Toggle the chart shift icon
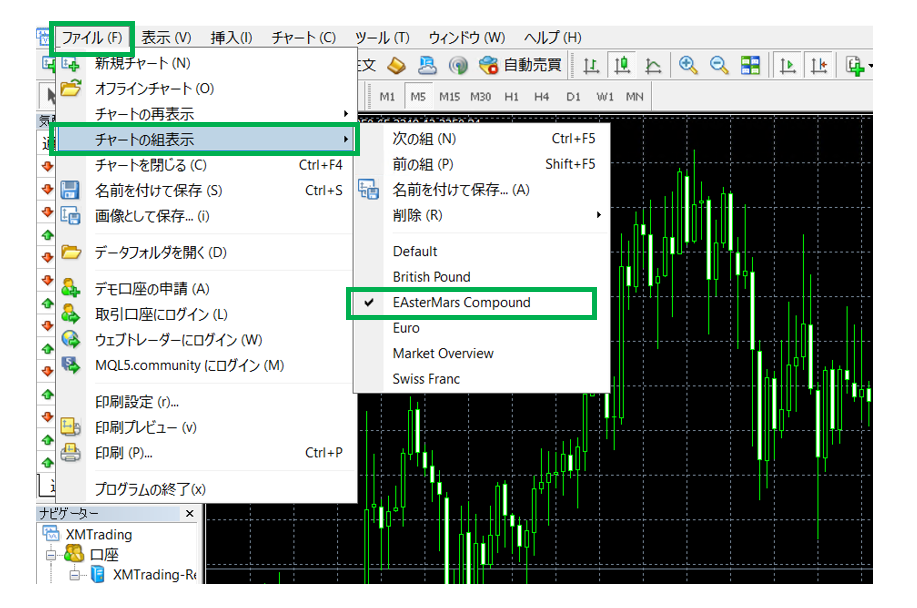917x608 pixels. coord(820,66)
